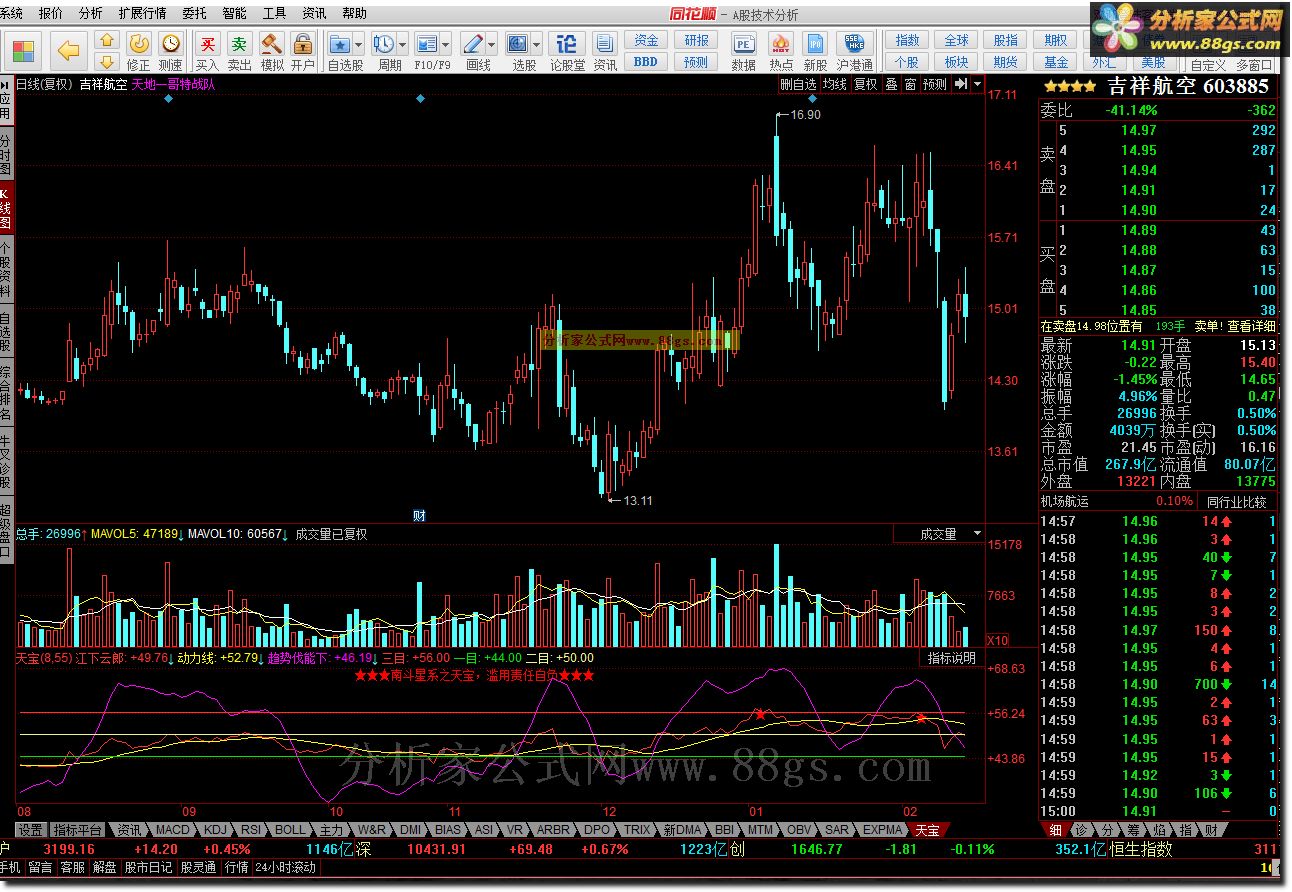Click the 测速 clock icon
1292x892 pixels.
[x=171, y=43]
